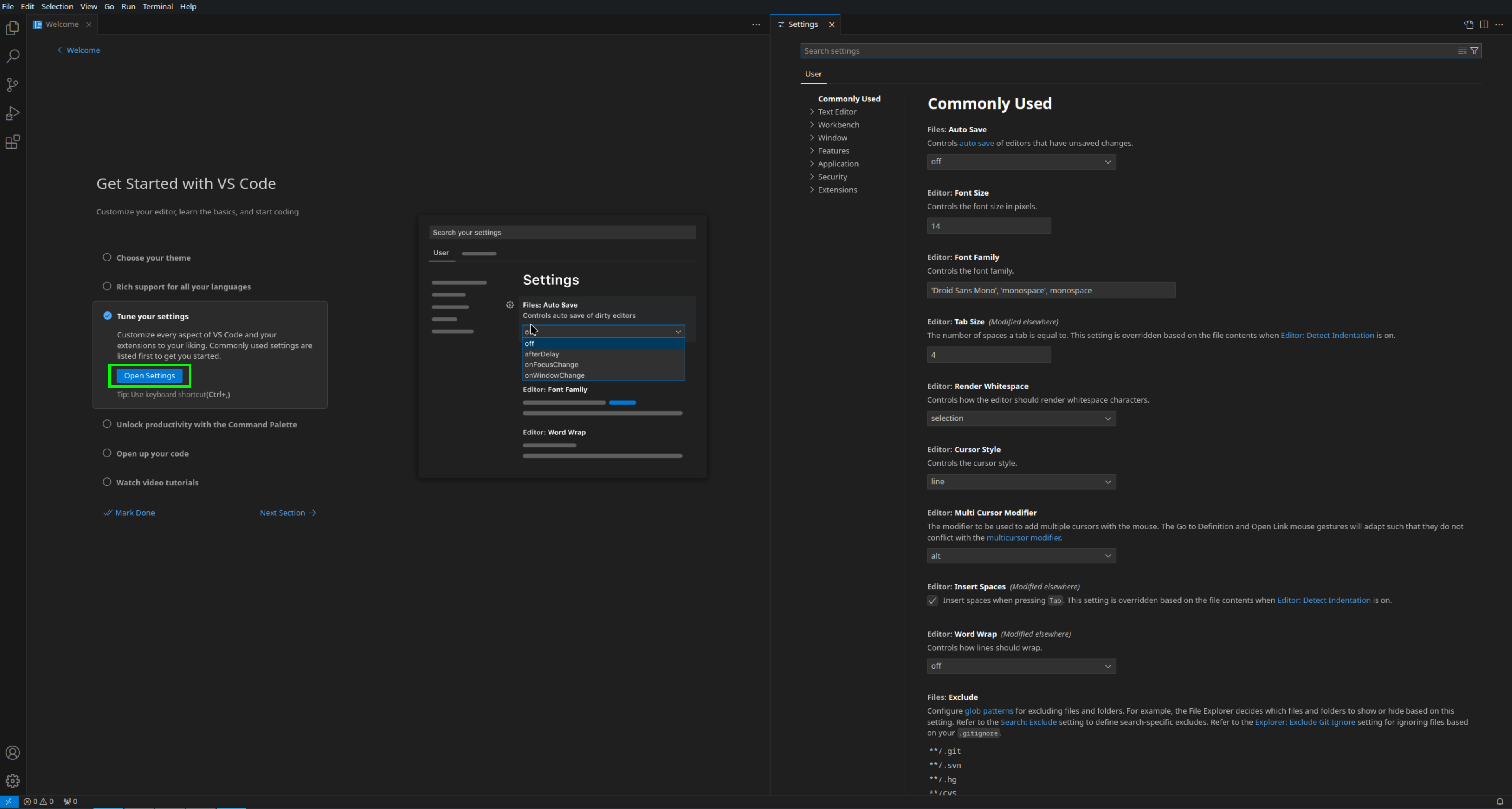1512x809 pixels.
Task: Click the Font Size input field
Action: (x=989, y=226)
